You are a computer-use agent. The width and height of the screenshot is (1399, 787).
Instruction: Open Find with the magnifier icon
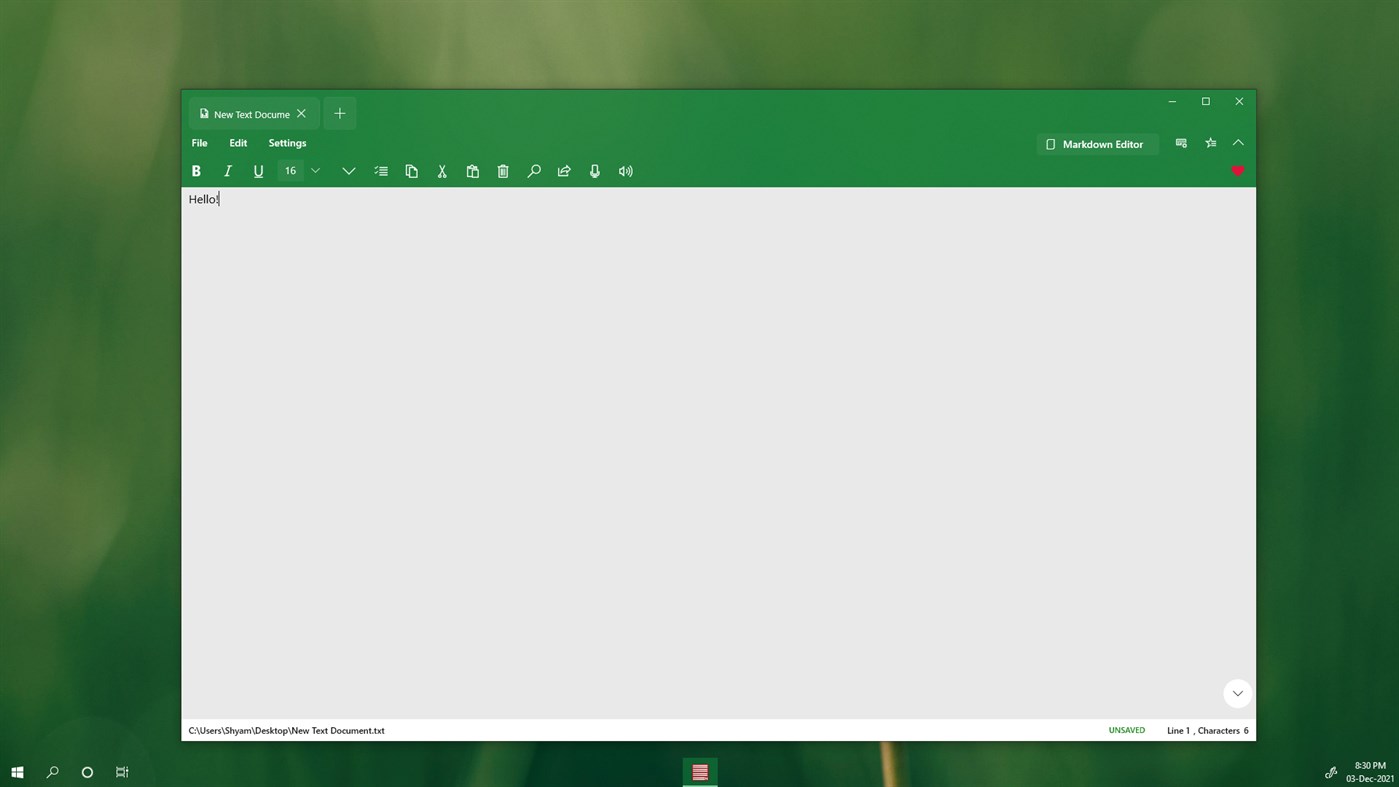click(533, 170)
